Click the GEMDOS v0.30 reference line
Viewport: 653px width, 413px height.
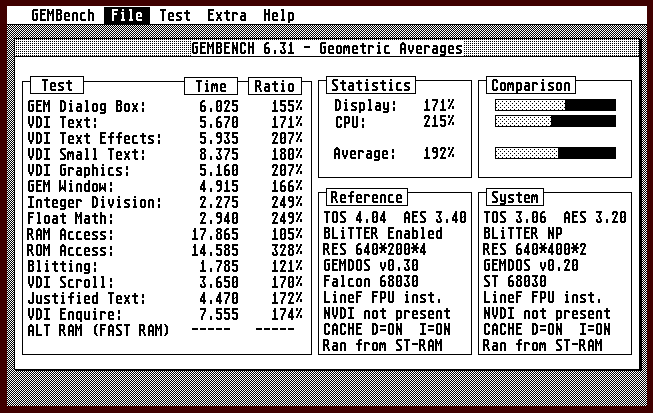click(371, 266)
